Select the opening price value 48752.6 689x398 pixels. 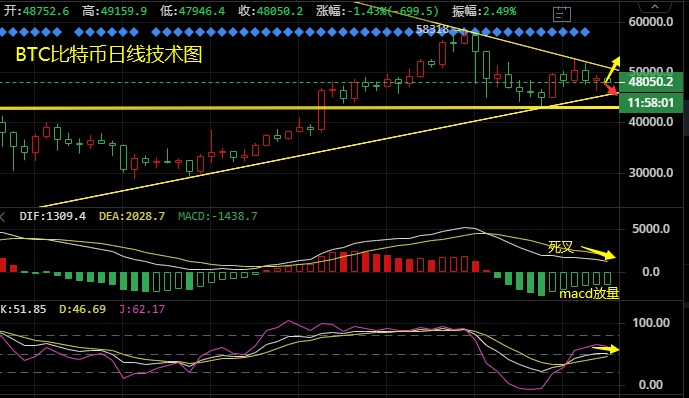click(x=46, y=11)
